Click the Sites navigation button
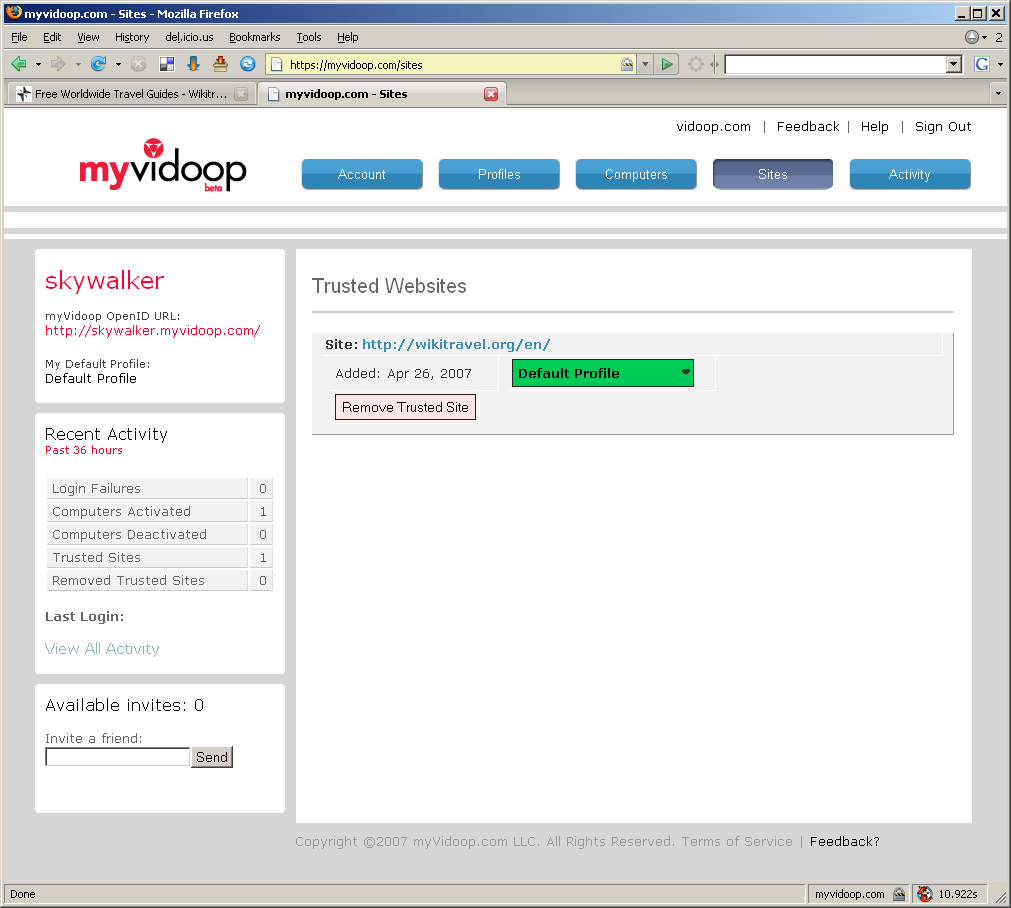Viewport: 1011px width, 908px height. pos(772,174)
